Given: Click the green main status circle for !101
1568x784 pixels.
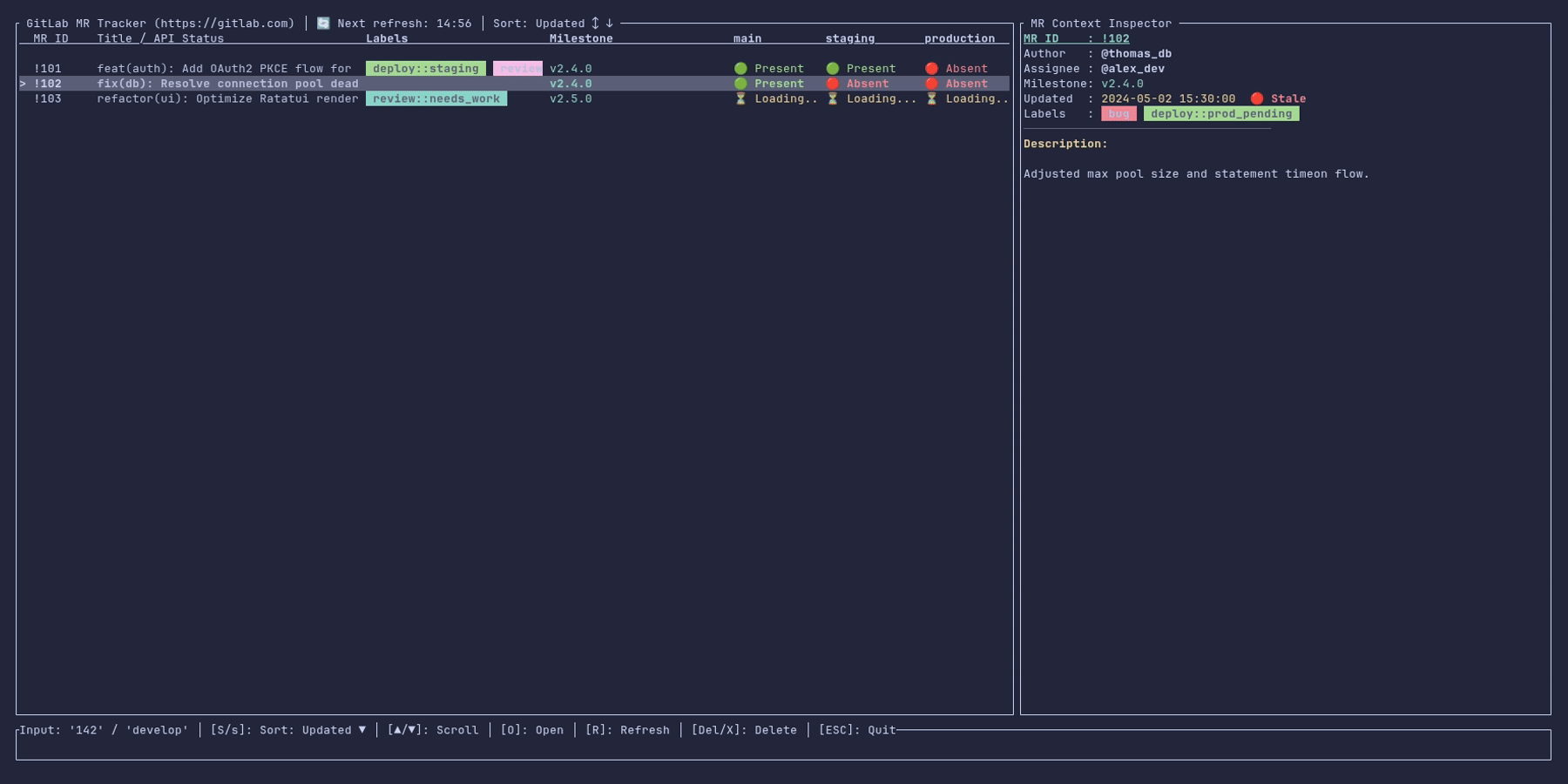Looking at the screenshot, I should tap(740, 69).
